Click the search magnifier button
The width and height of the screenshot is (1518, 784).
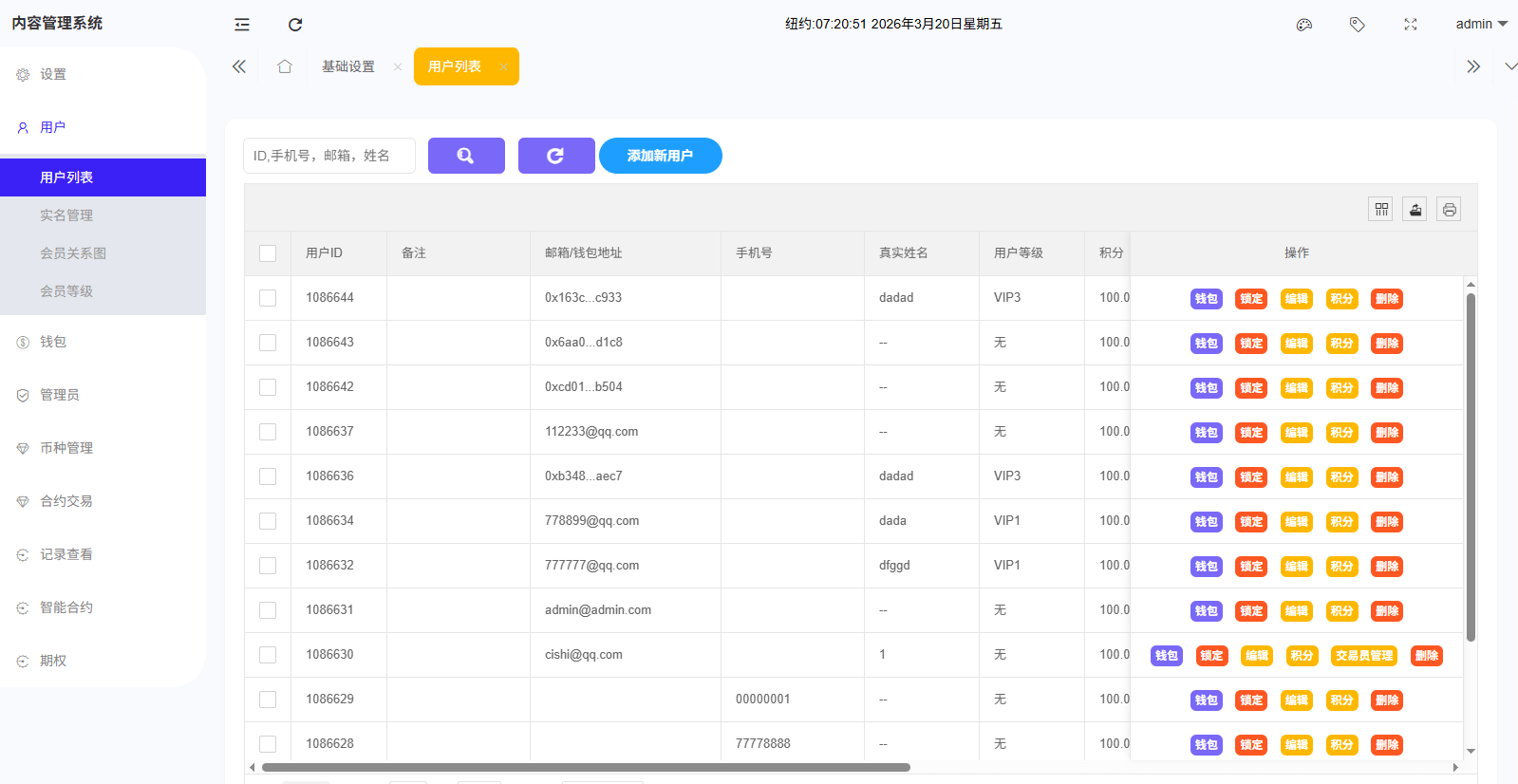point(466,156)
